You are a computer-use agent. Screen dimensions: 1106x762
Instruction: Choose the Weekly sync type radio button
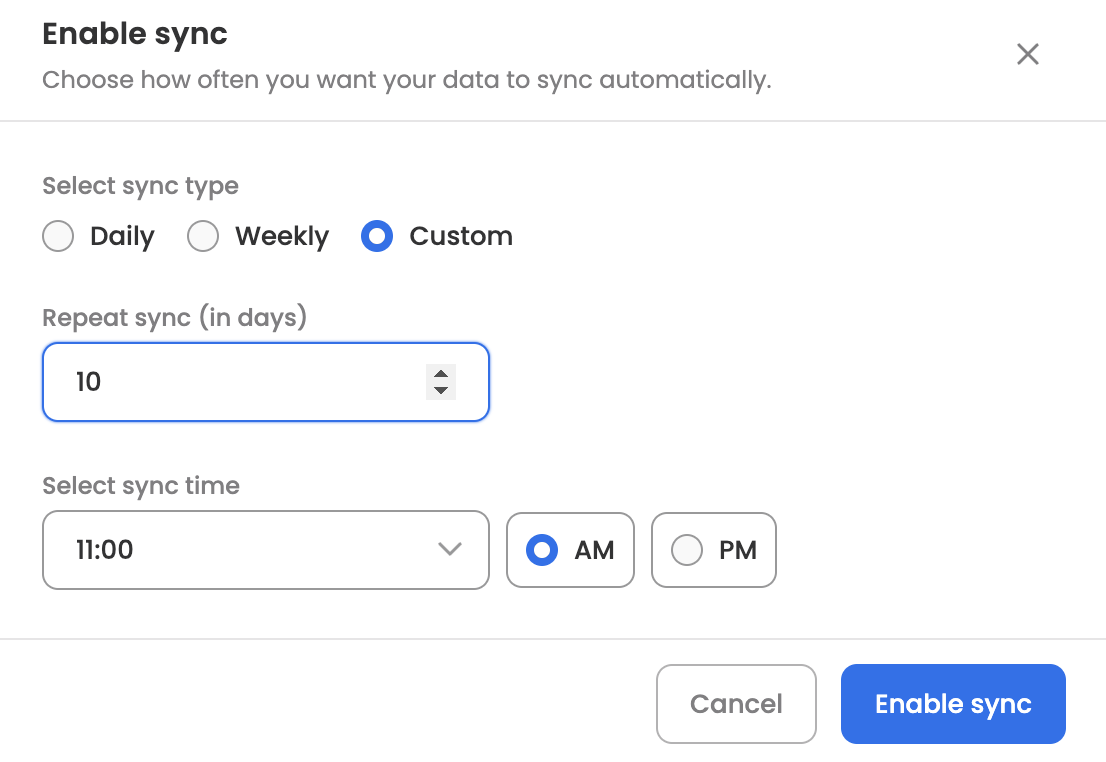click(203, 237)
